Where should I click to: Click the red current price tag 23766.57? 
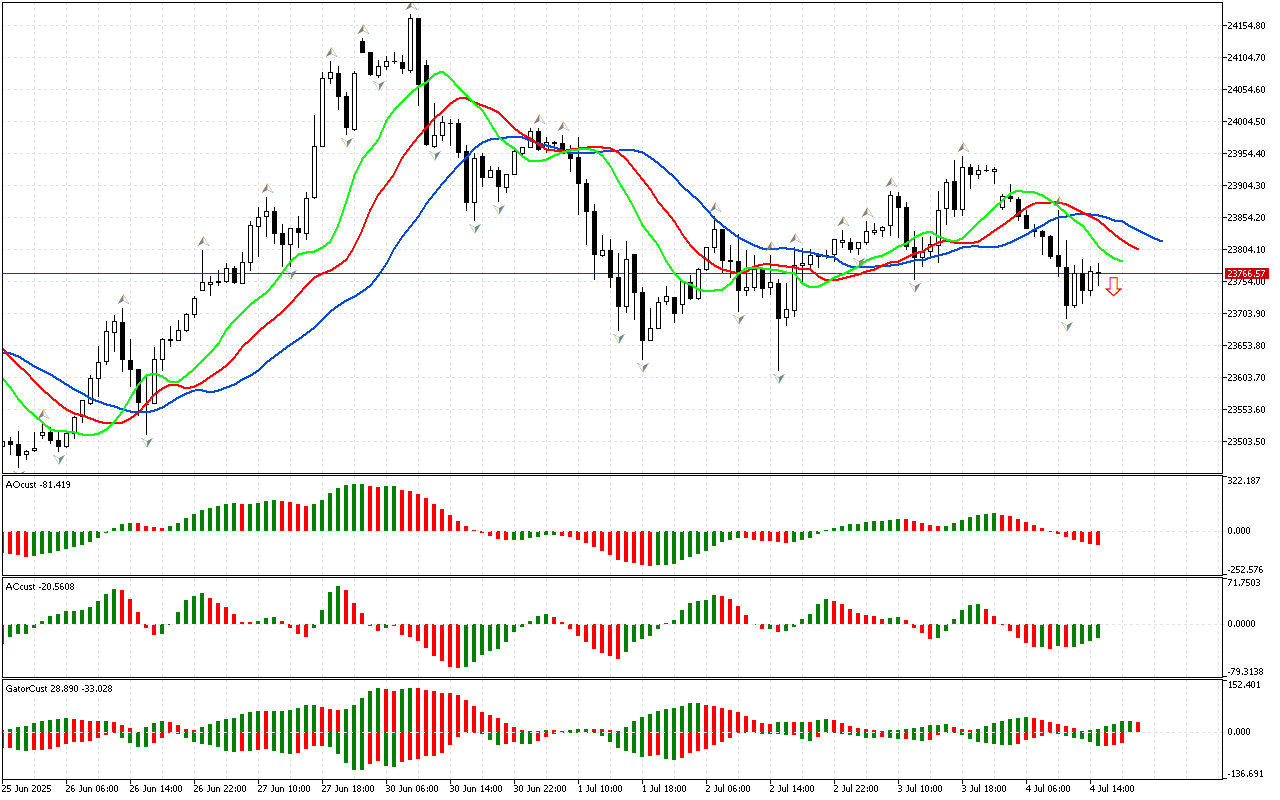tap(1247, 273)
